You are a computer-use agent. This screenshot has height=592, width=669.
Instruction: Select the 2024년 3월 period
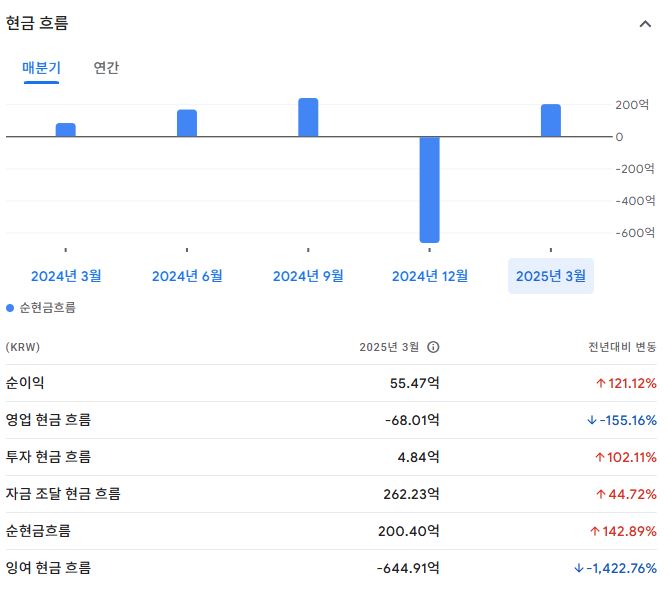66,276
